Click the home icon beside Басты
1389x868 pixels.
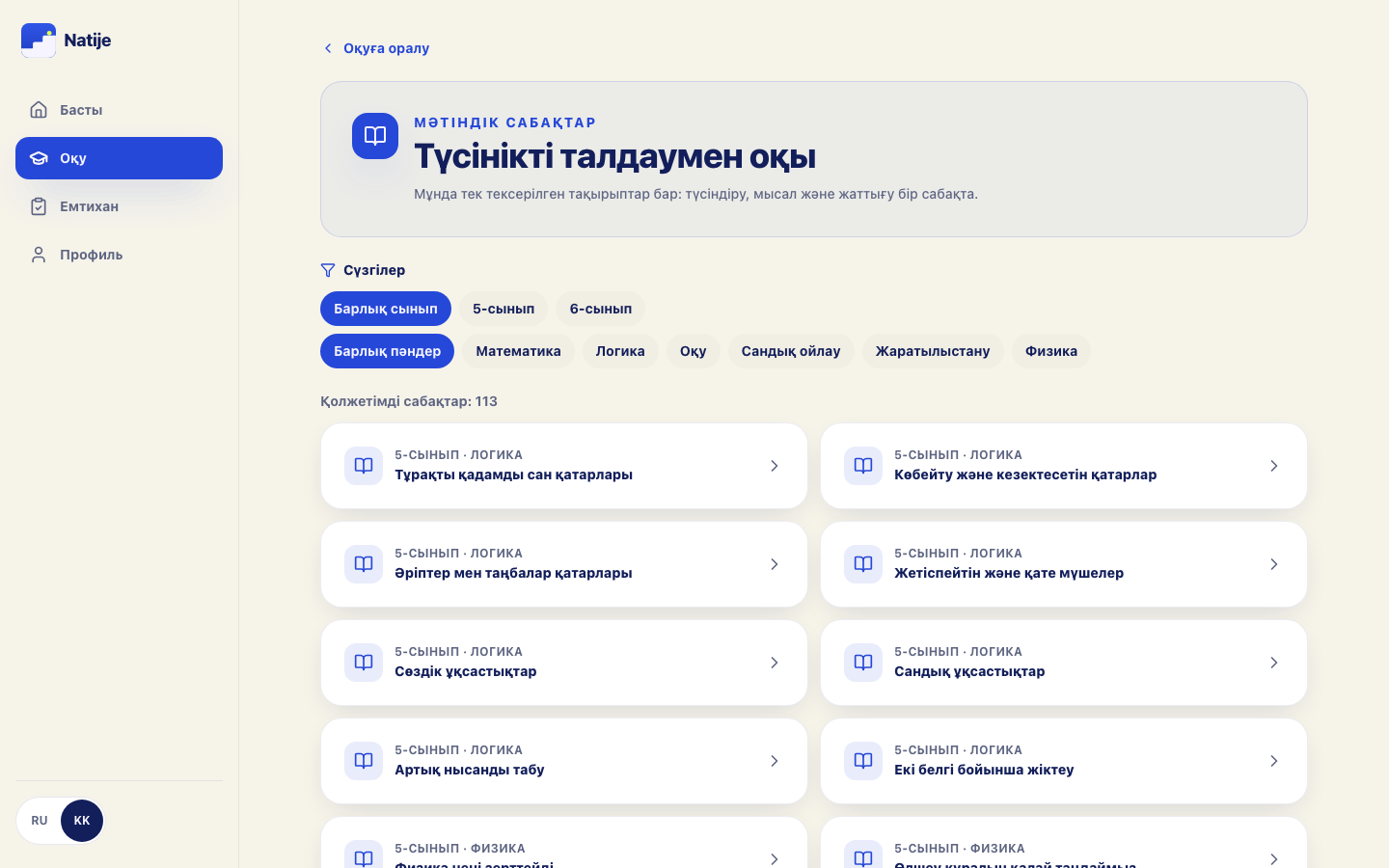click(39, 110)
